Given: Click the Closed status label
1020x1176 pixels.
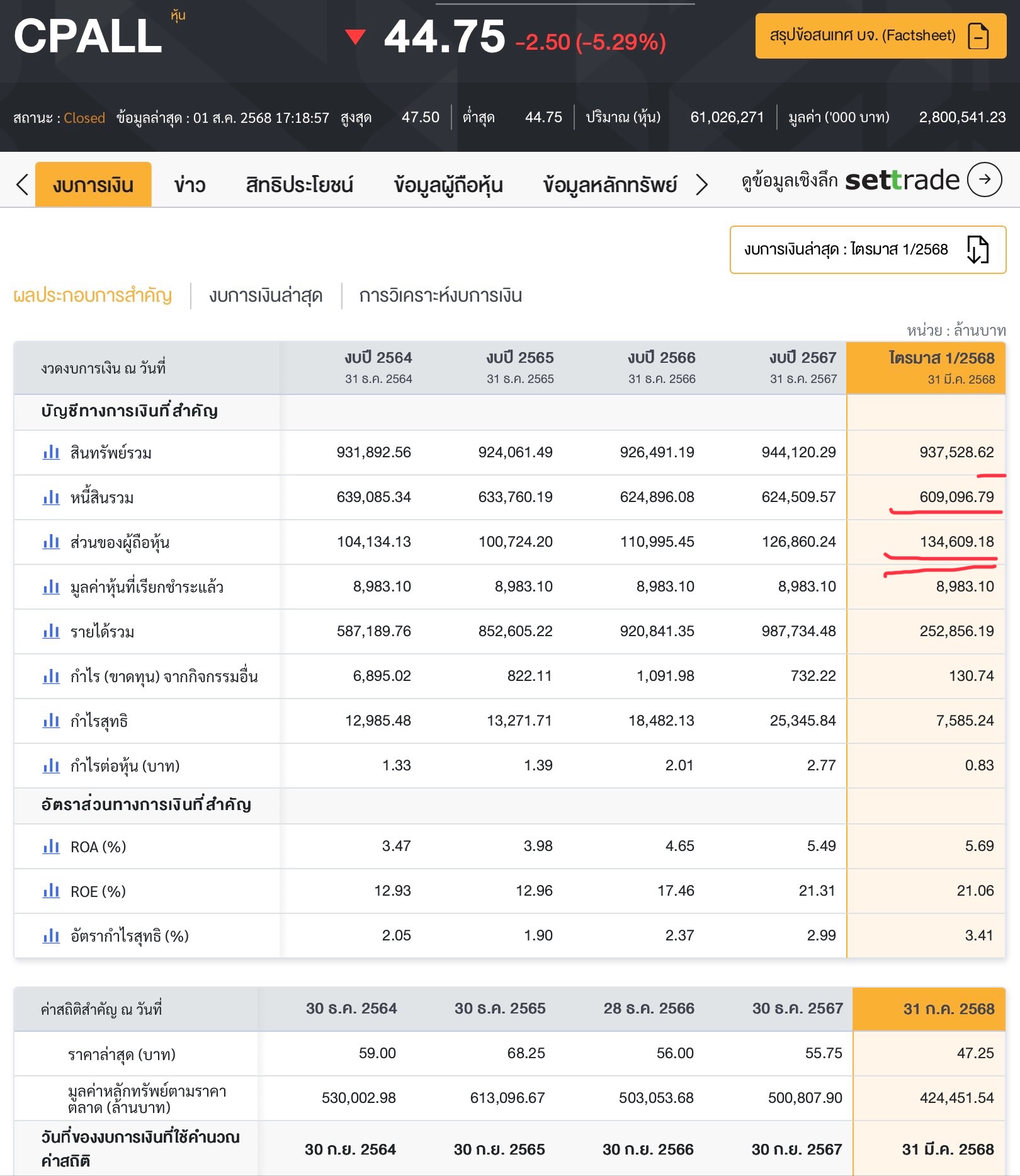Looking at the screenshot, I should coord(84,118).
